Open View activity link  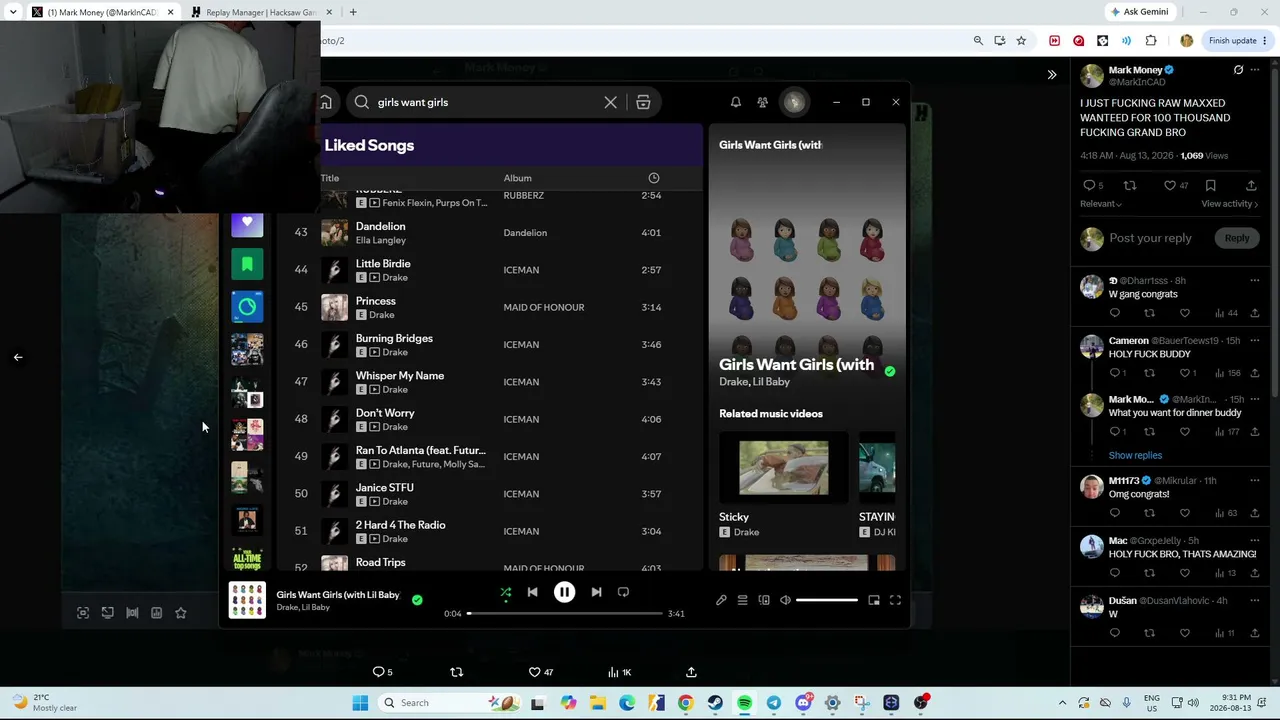[1229, 204]
